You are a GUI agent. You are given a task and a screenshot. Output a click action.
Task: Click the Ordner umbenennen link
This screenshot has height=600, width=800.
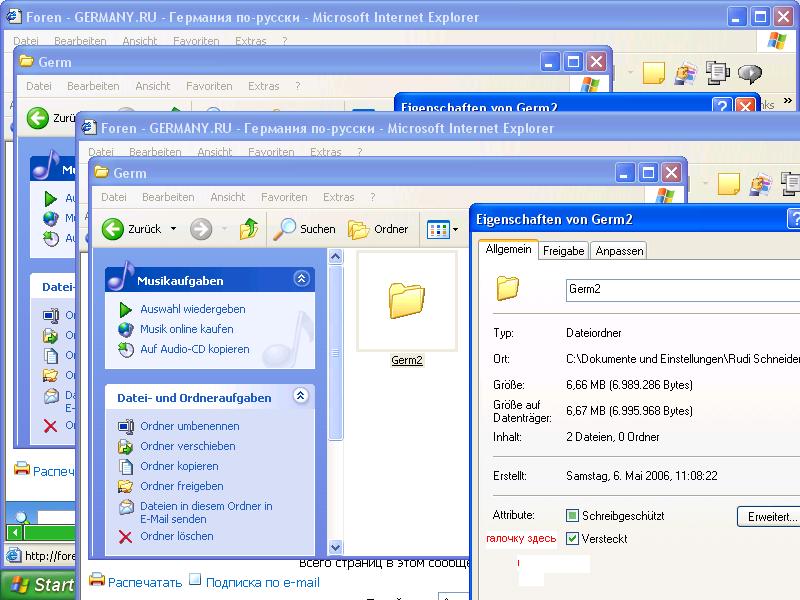coord(189,426)
